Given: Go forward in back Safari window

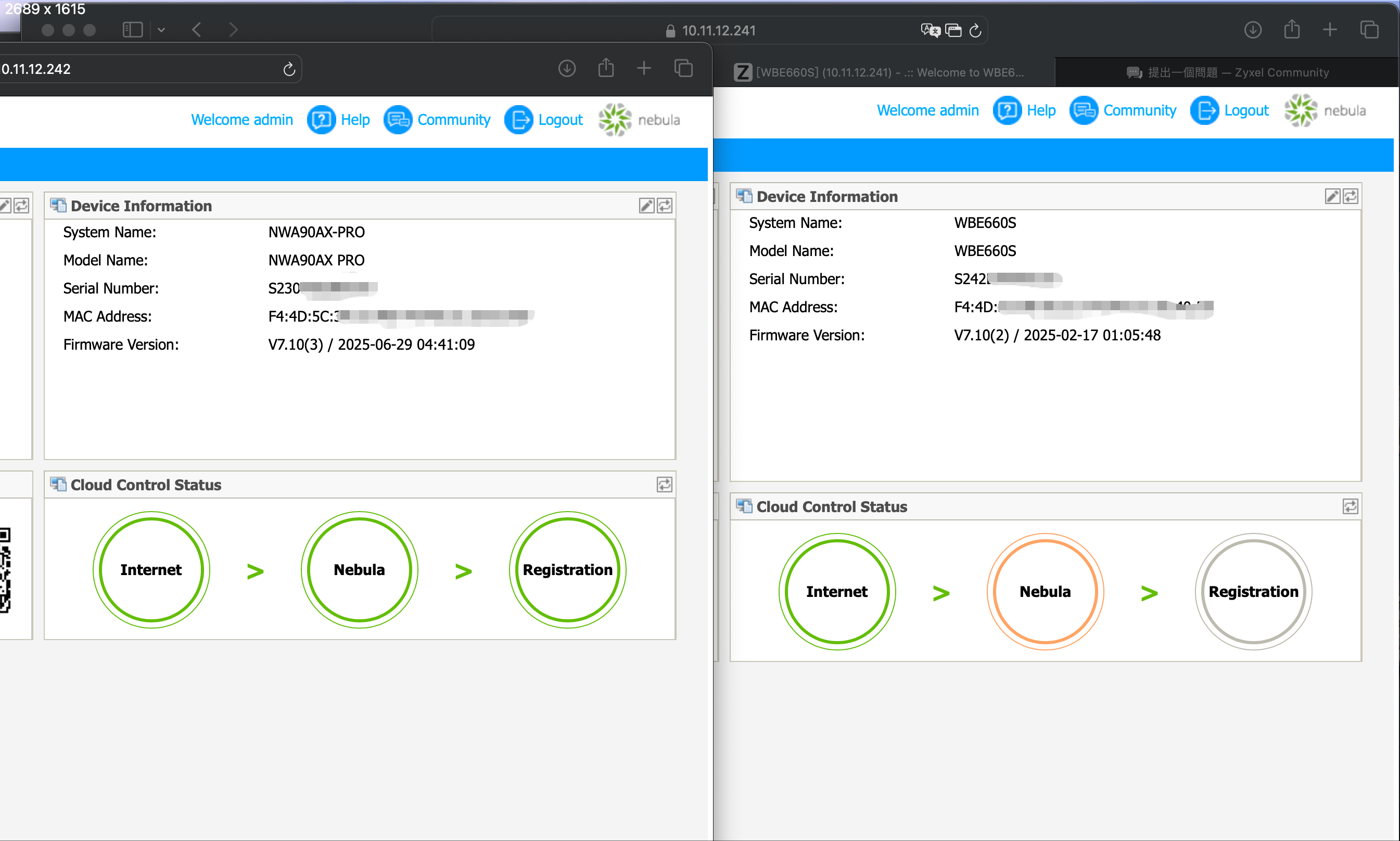Looking at the screenshot, I should 234,30.
